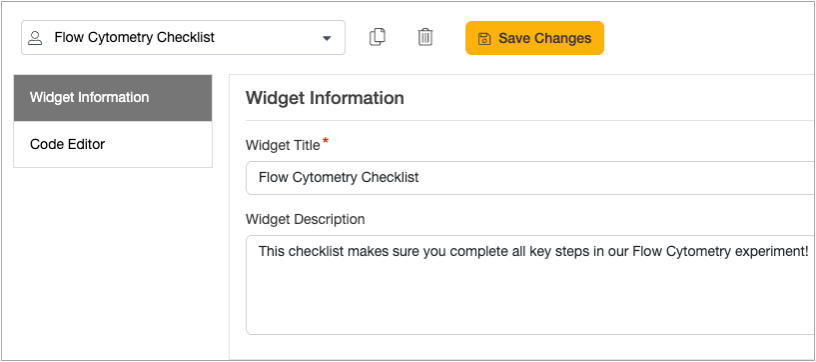816x362 pixels.
Task: Click the Widget Description label
Action: 305,219
